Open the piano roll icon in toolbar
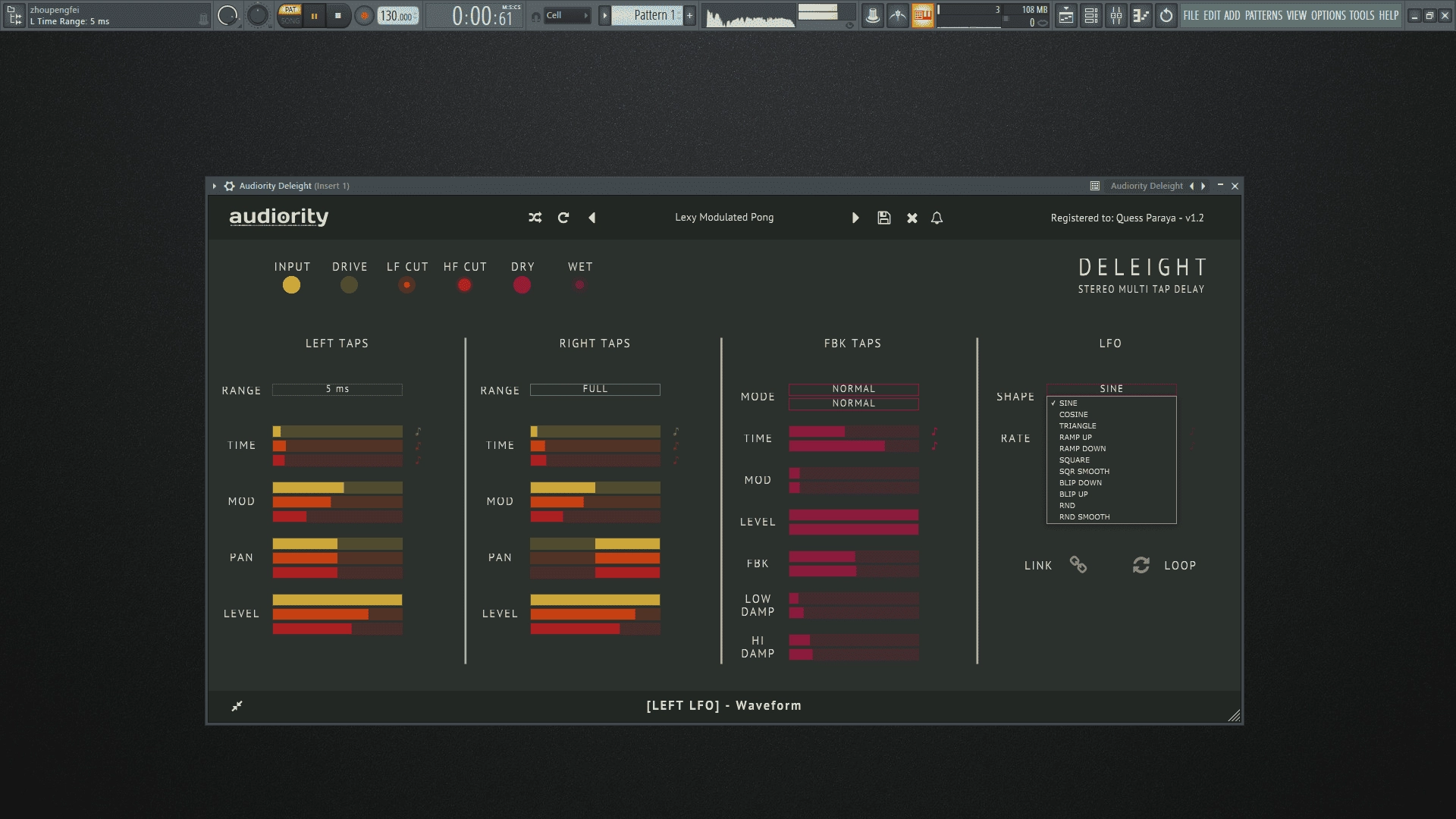This screenshot has height=819, width=1456. tap(1141, 15)
